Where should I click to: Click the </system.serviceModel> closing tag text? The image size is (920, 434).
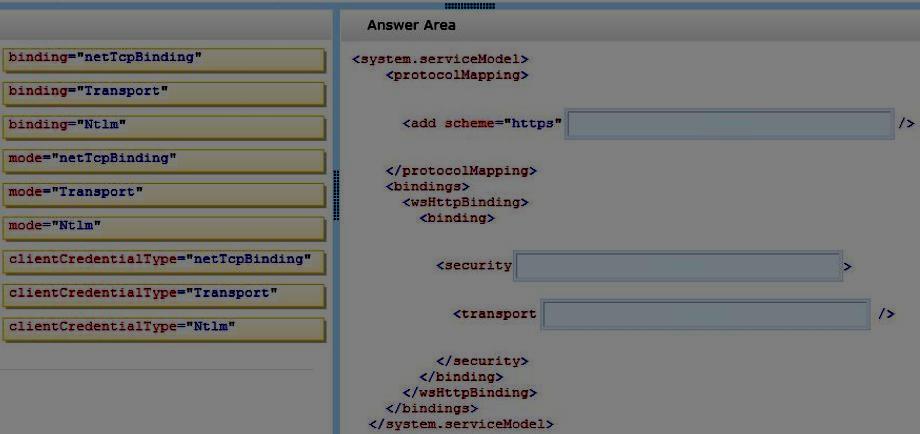point(461,424)
